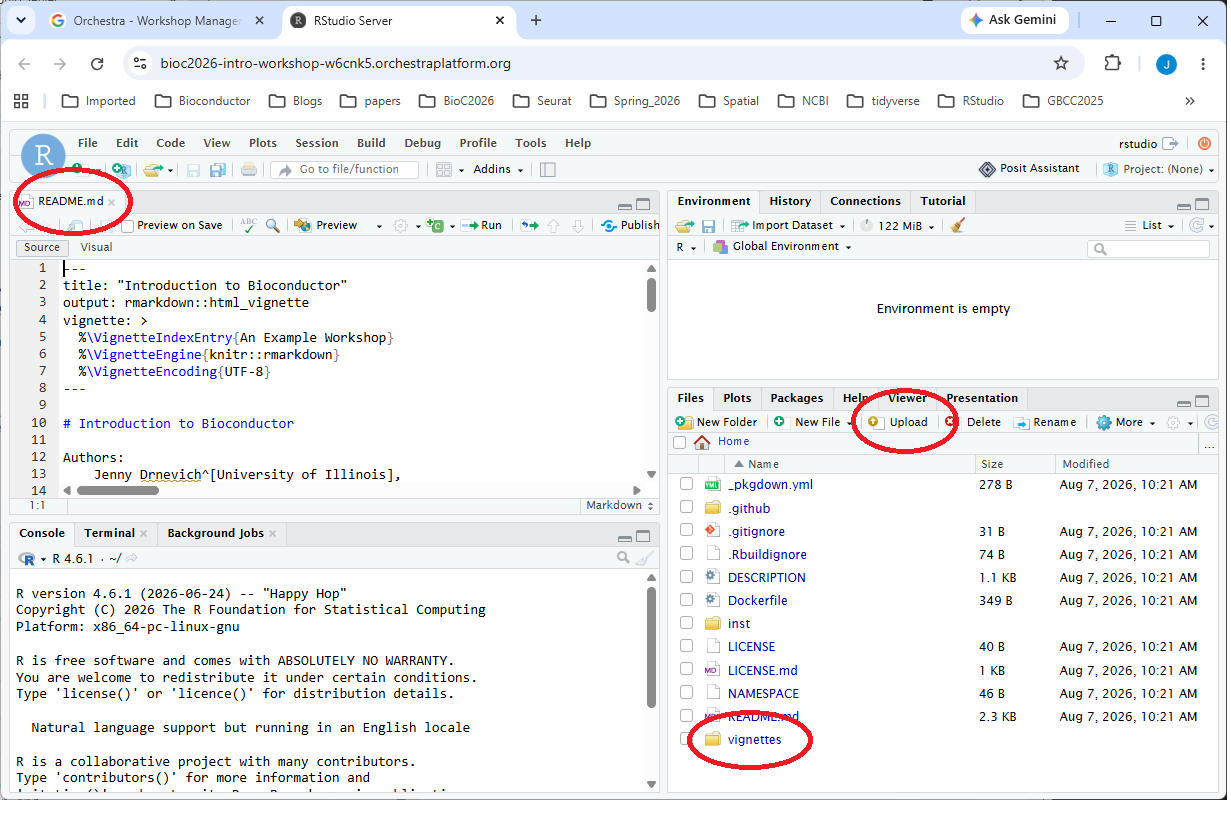The height and width of the screenshot is (813, 1231).
Task: Click the clear console broom icon
Action: click(x=645, y=558)
